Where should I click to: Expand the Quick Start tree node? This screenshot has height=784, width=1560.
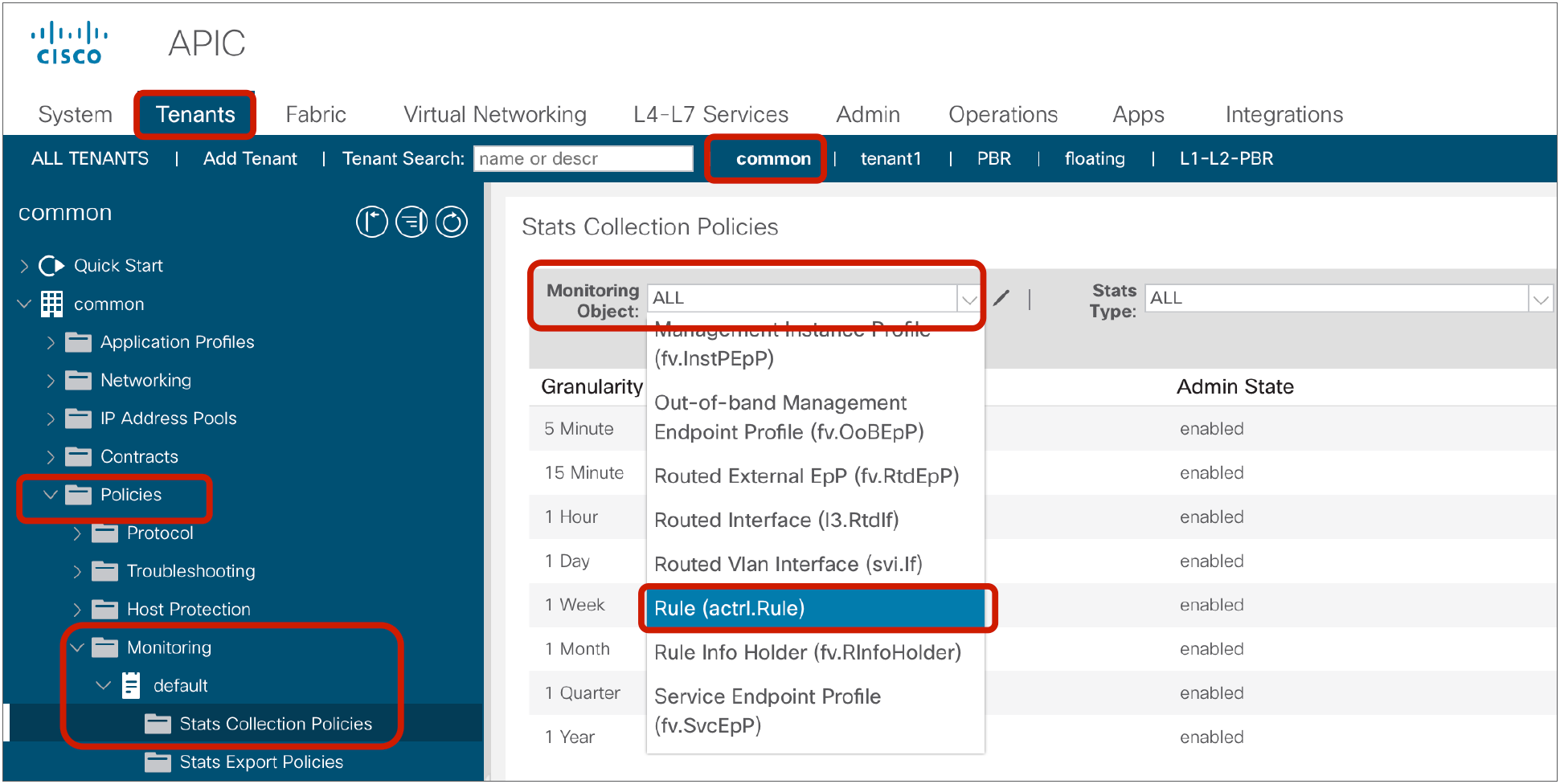[x=24, y=266]
